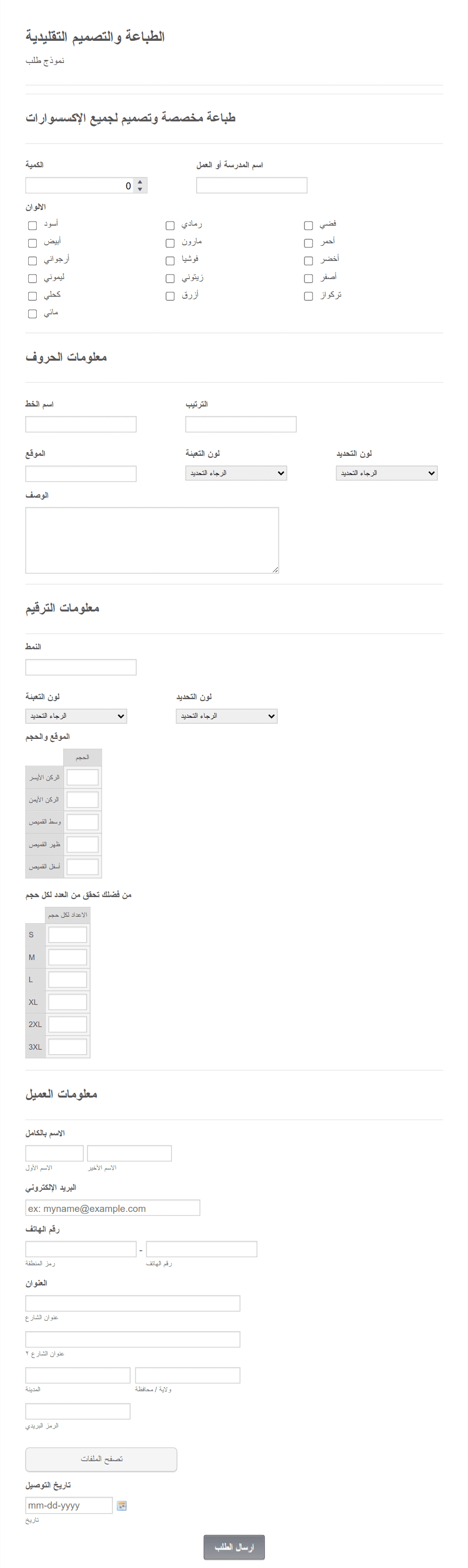This screenshot has height=1568, width=468.
Task: Open numbering section لون التعبئة dropdown
Action: pos(76,716)
